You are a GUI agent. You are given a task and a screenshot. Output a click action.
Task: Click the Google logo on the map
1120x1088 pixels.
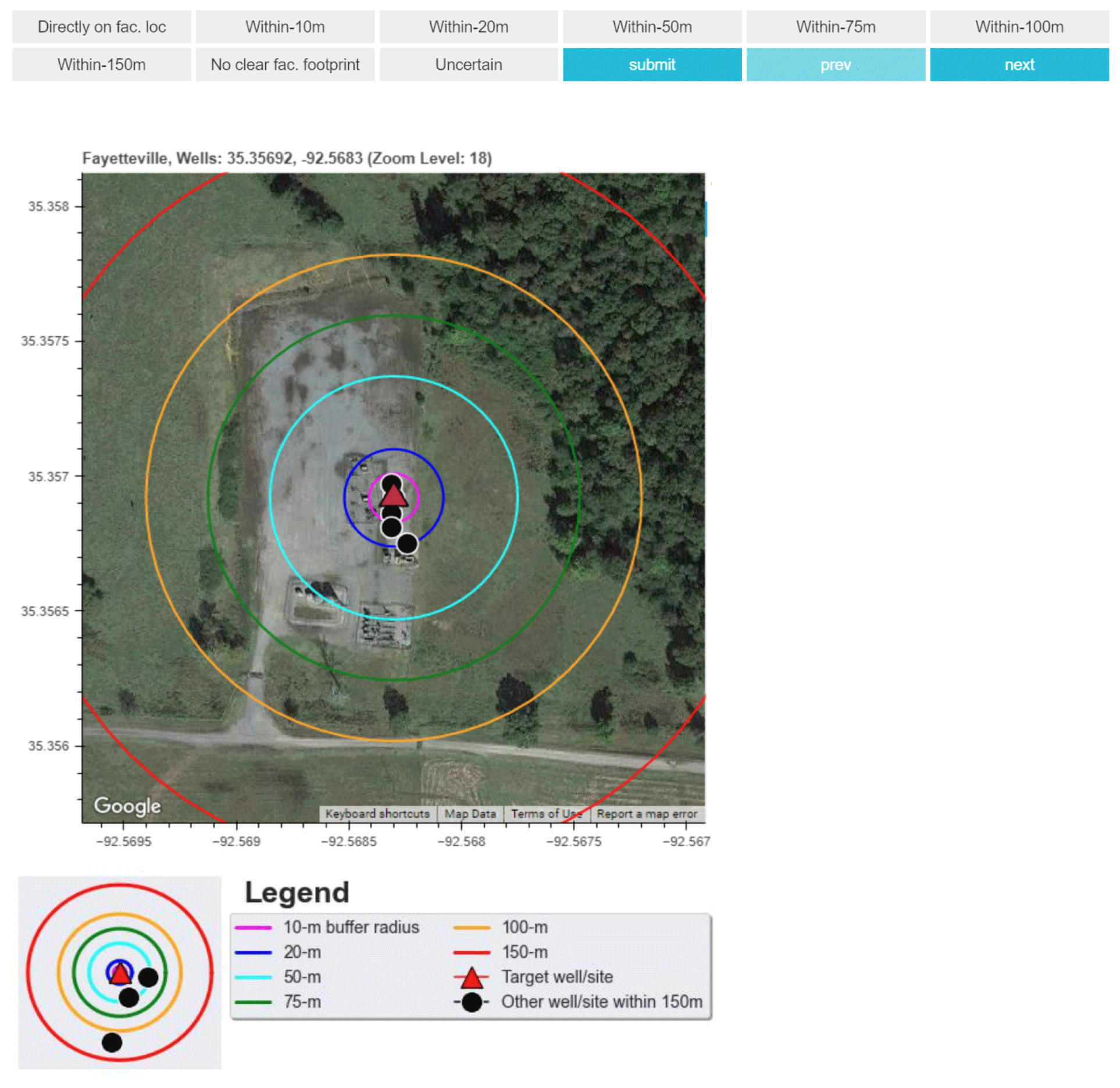[127, 807]
